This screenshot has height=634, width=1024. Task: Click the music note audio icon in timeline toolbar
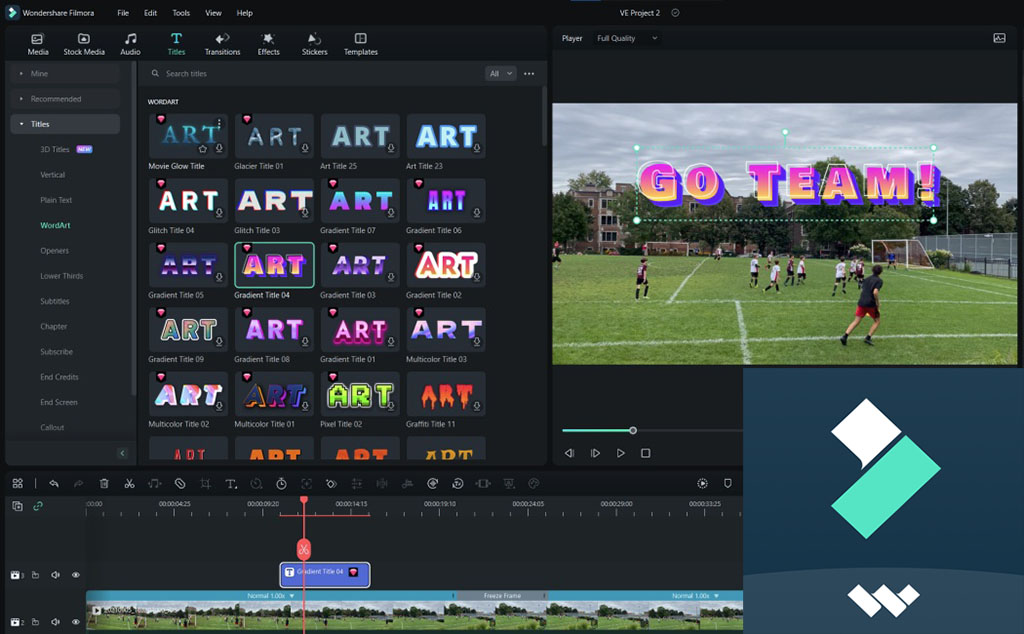pos(154,484)
